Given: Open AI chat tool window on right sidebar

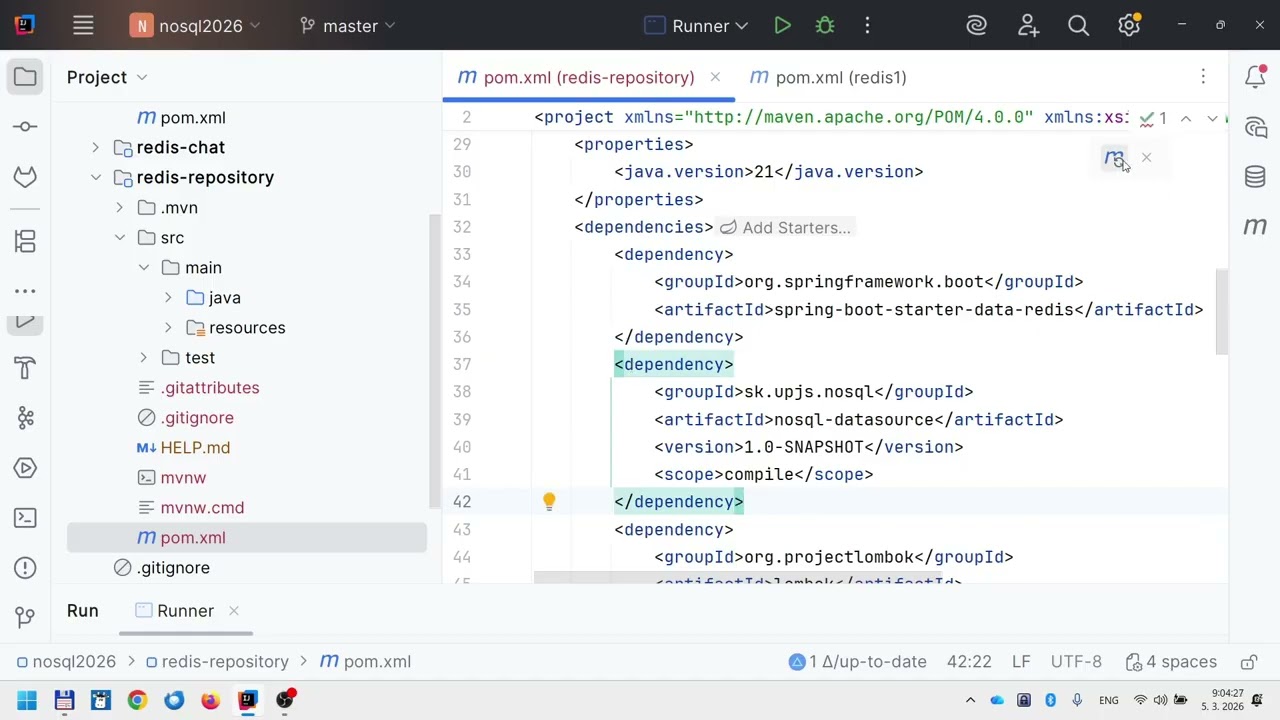Looking at the screenshot, I should click(1255, 127).
